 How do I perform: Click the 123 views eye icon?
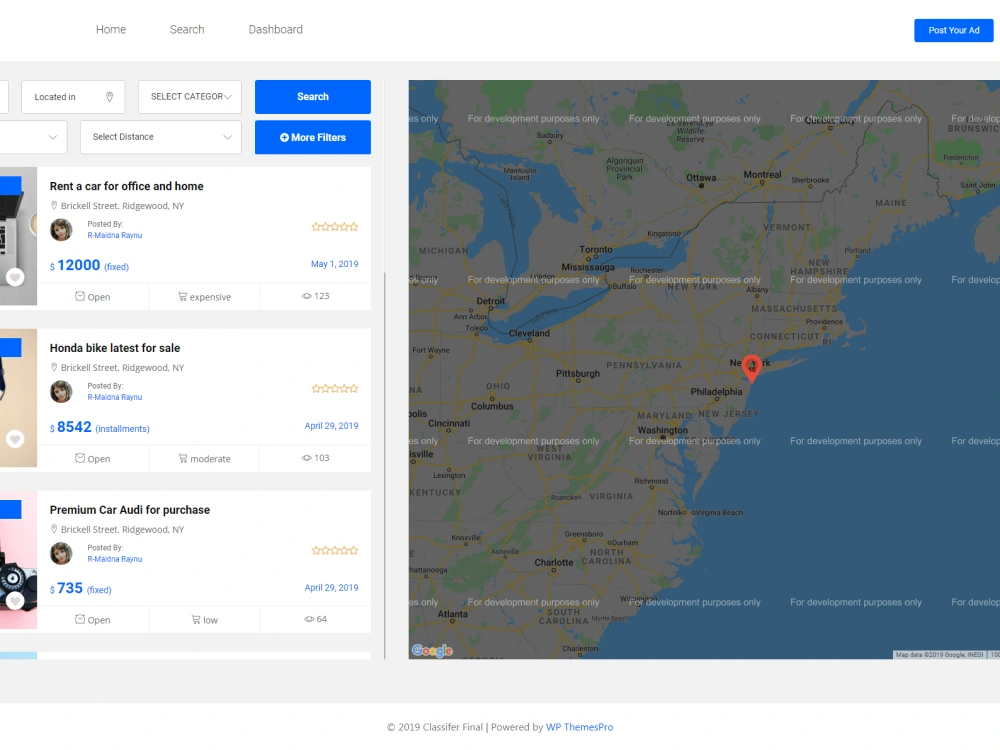click(x=307, y=296)
